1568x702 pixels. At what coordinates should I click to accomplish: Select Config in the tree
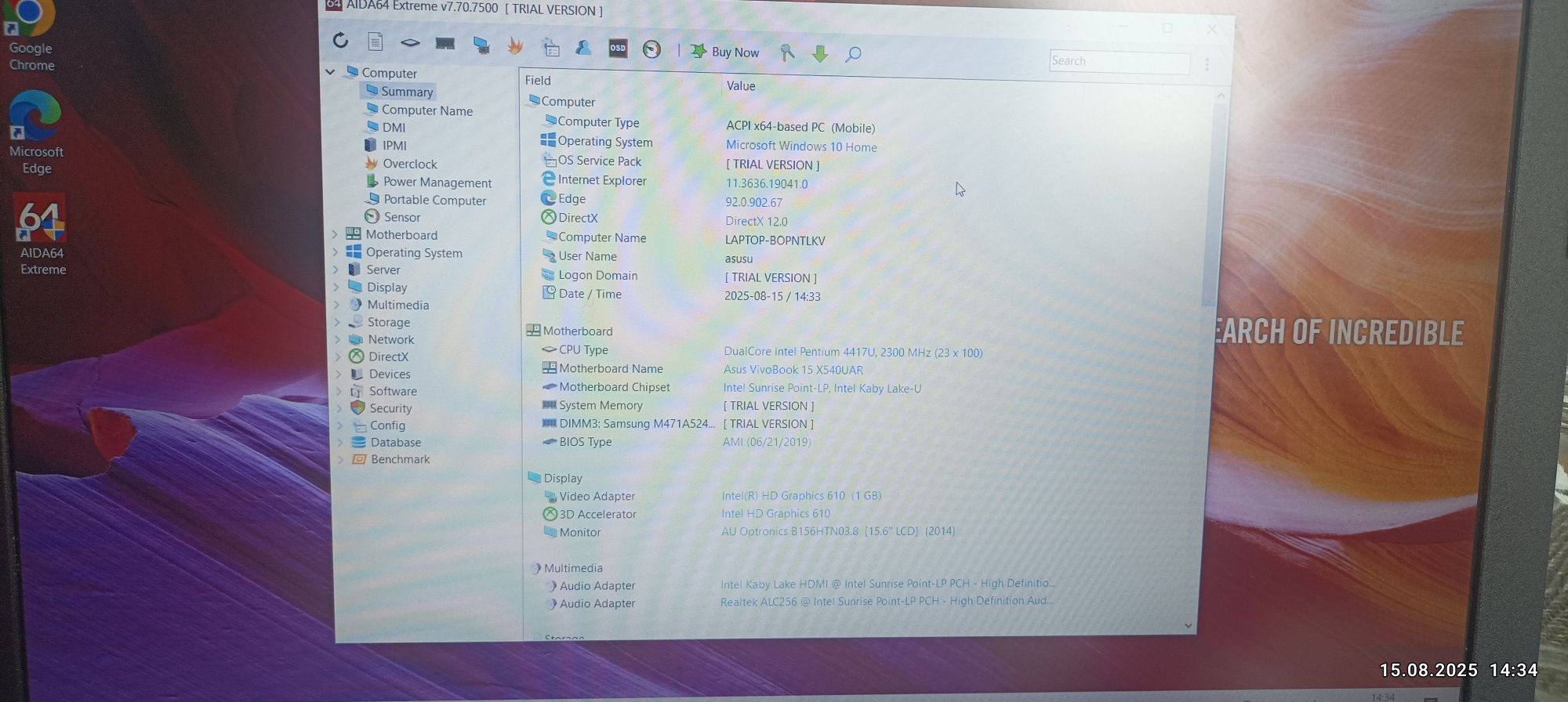click(x=387, y=425)
